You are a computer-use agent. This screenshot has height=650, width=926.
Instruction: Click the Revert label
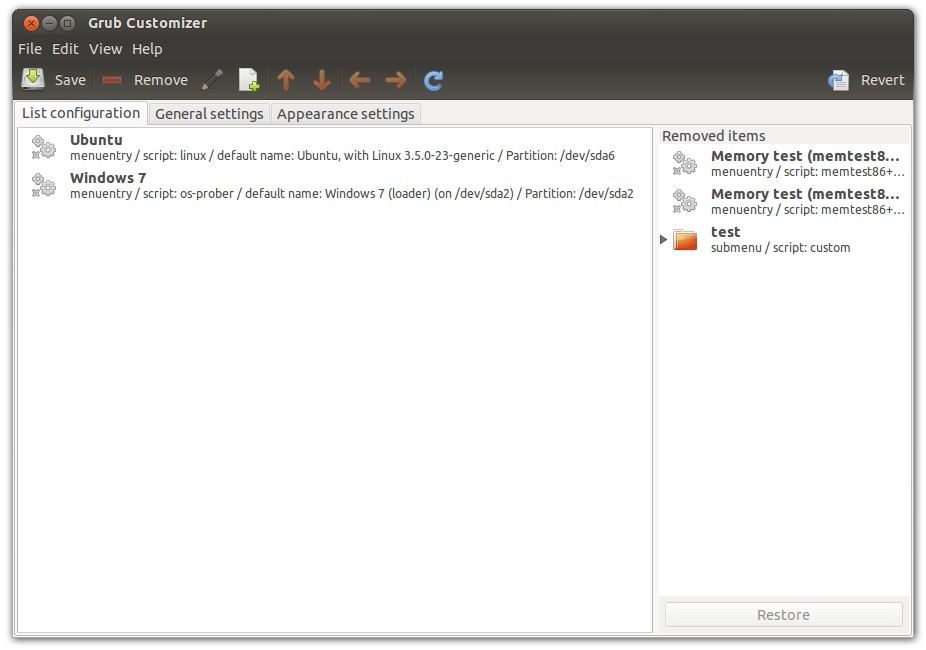[x=882, y=80]
